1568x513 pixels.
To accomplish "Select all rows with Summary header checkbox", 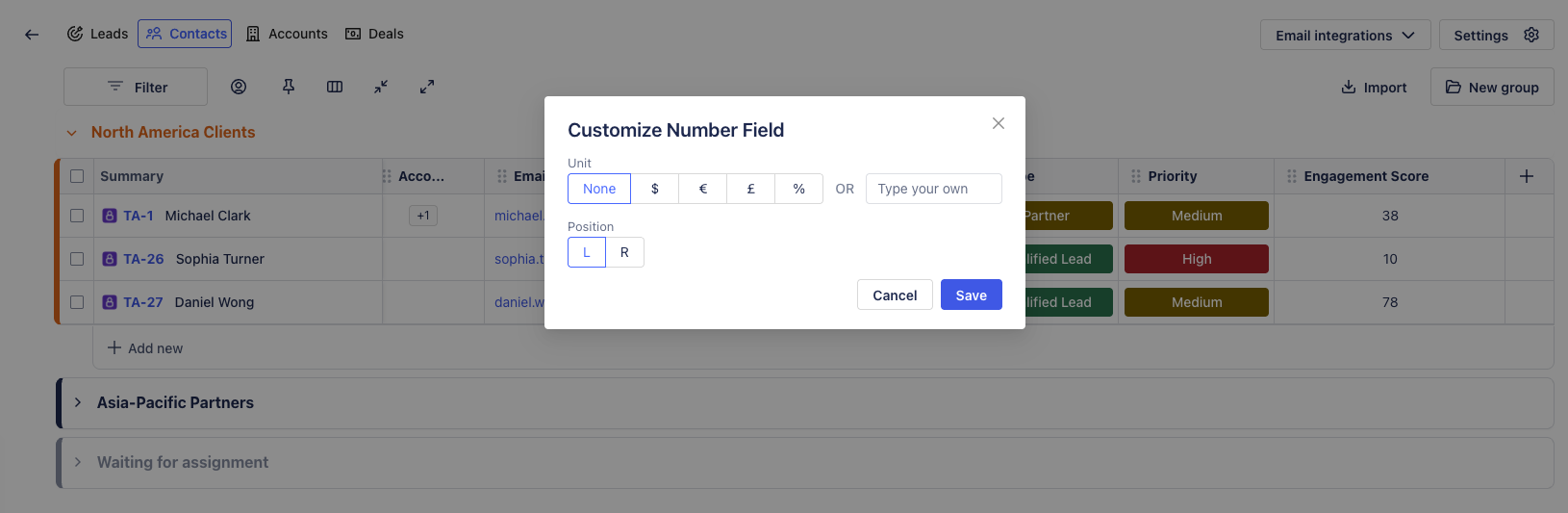I will [77, 176].
